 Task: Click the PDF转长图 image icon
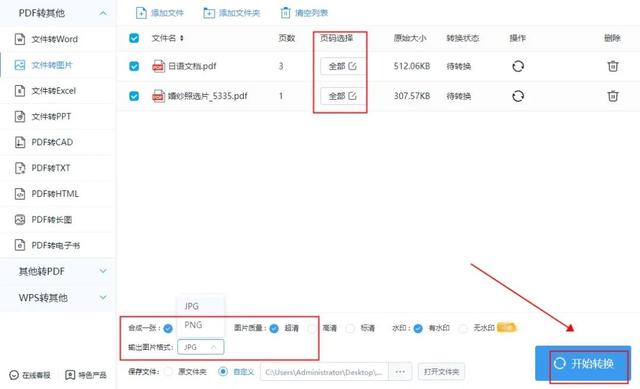coord(20,220)
